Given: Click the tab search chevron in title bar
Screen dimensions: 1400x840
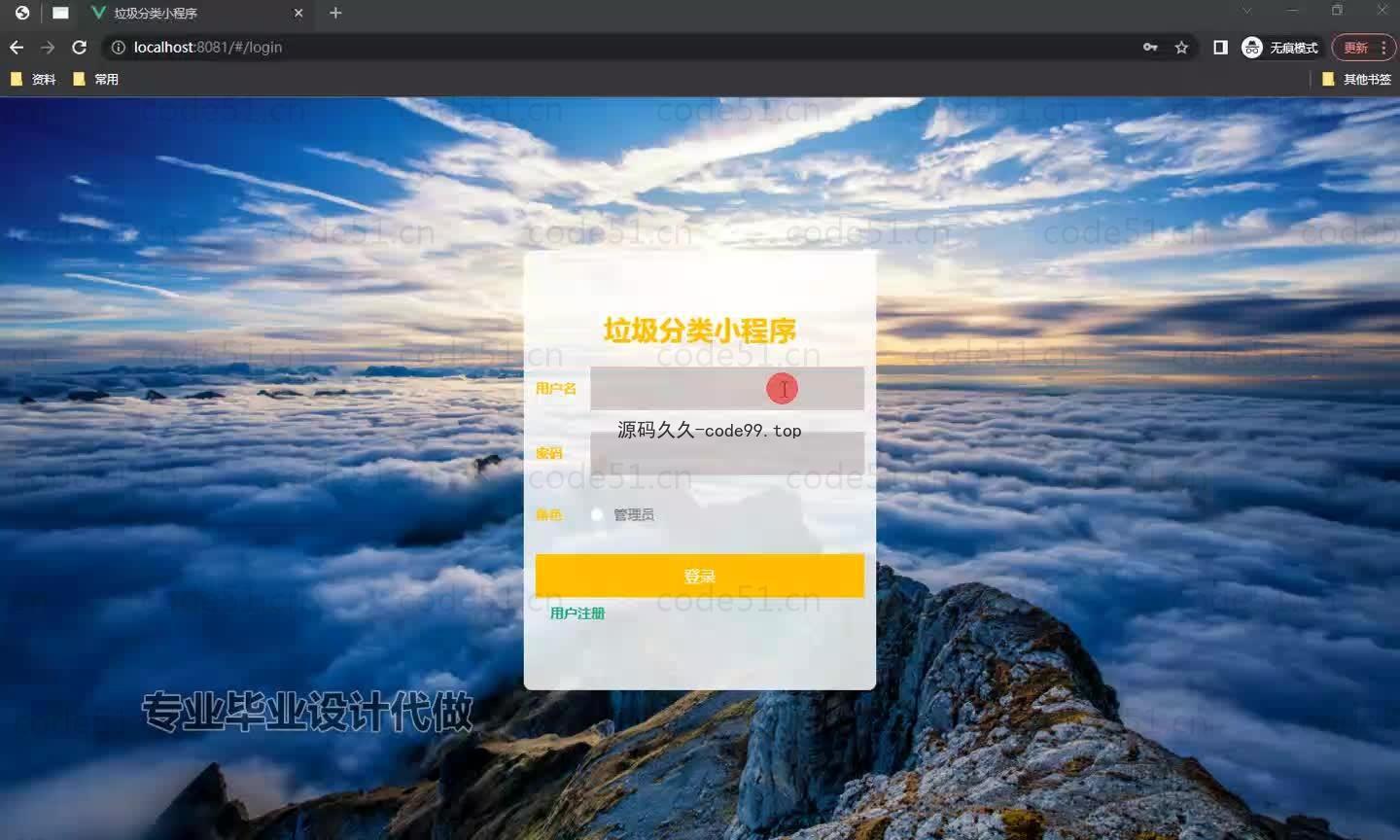Looking at the screenshot, I should 1247,11.
